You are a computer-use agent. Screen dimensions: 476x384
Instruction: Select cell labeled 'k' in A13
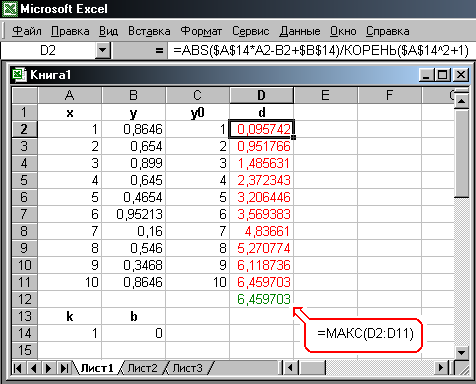click(x=70, y=316)
